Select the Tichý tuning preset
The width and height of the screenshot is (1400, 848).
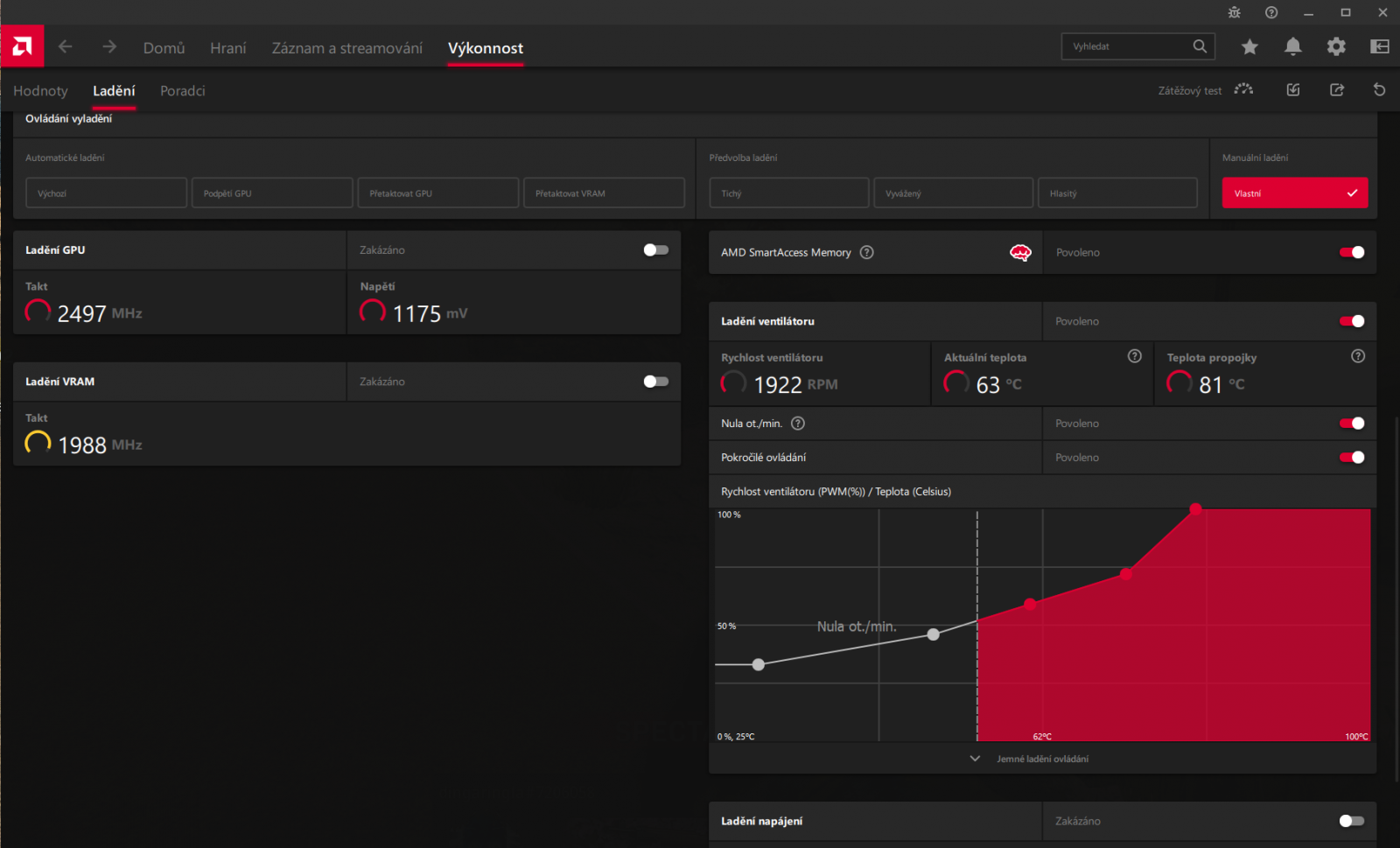pyautogui.click(x=789, y=193)
